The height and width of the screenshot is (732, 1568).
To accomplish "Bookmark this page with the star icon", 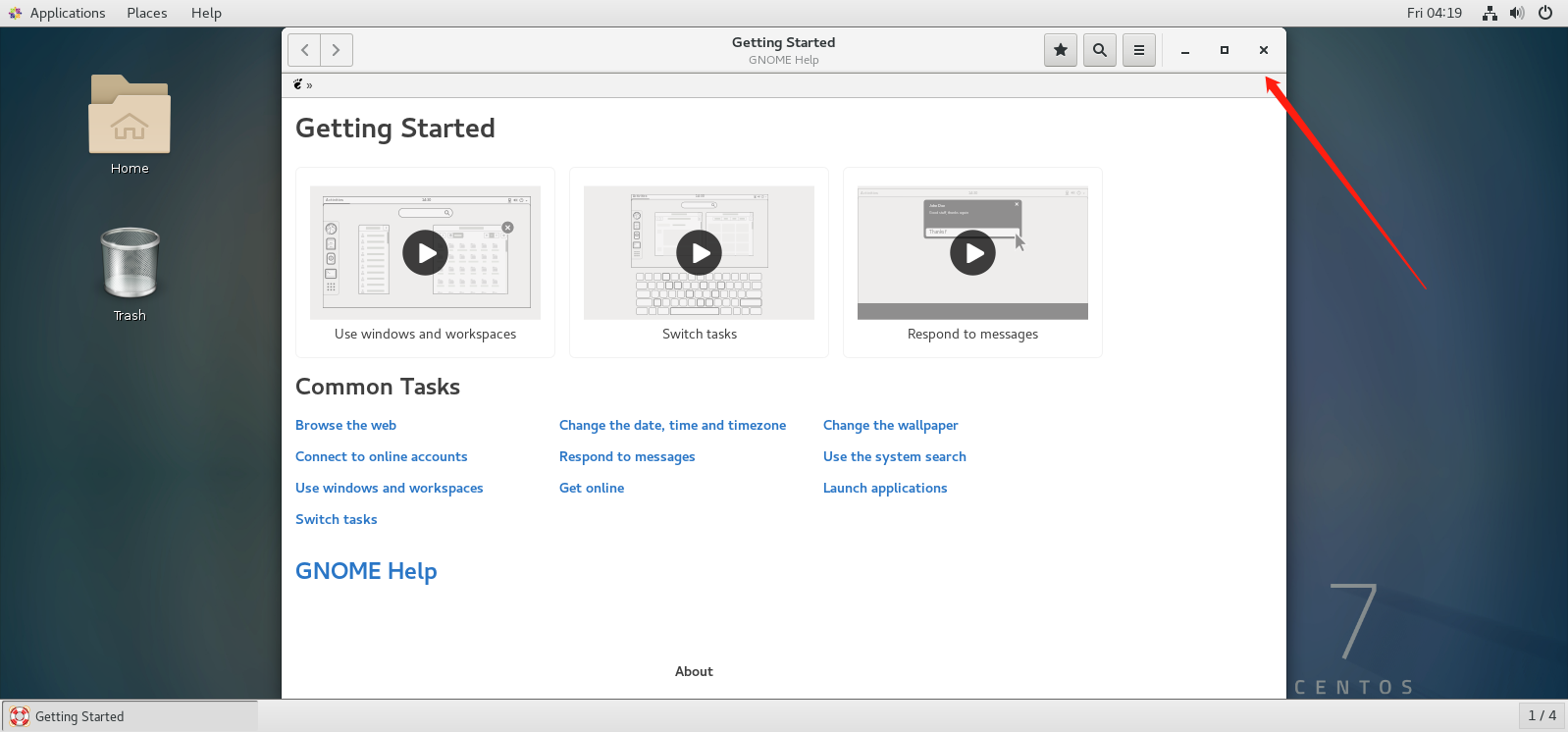I will (x=1061, y=50).
